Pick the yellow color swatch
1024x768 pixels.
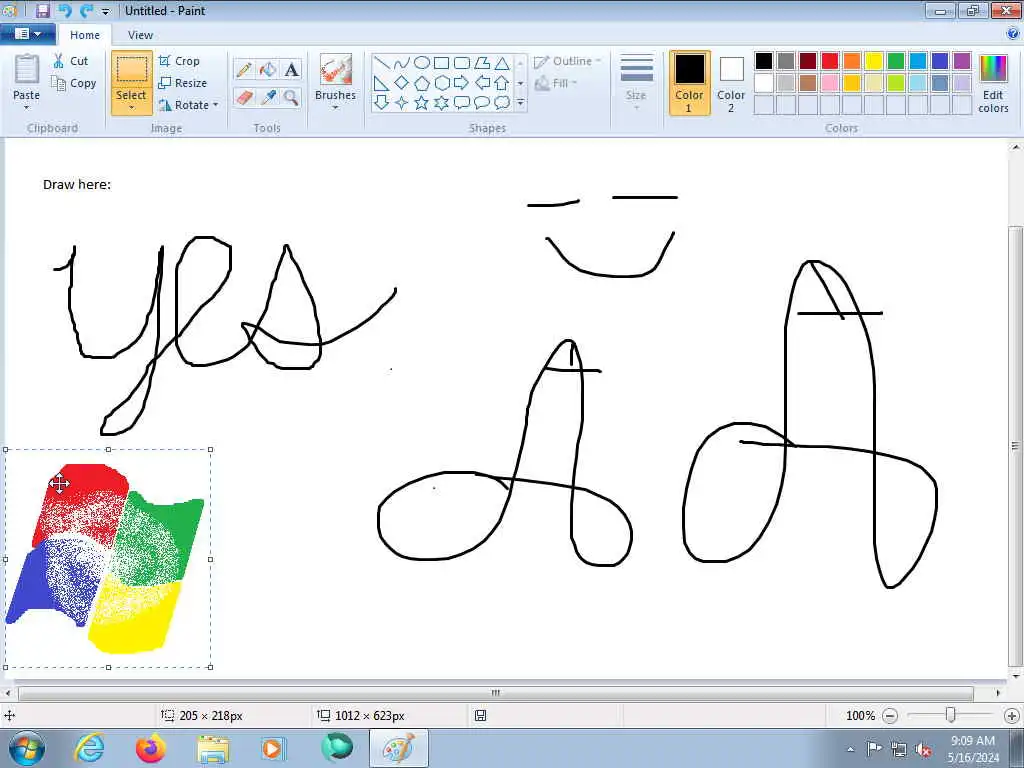coord(874,61)
